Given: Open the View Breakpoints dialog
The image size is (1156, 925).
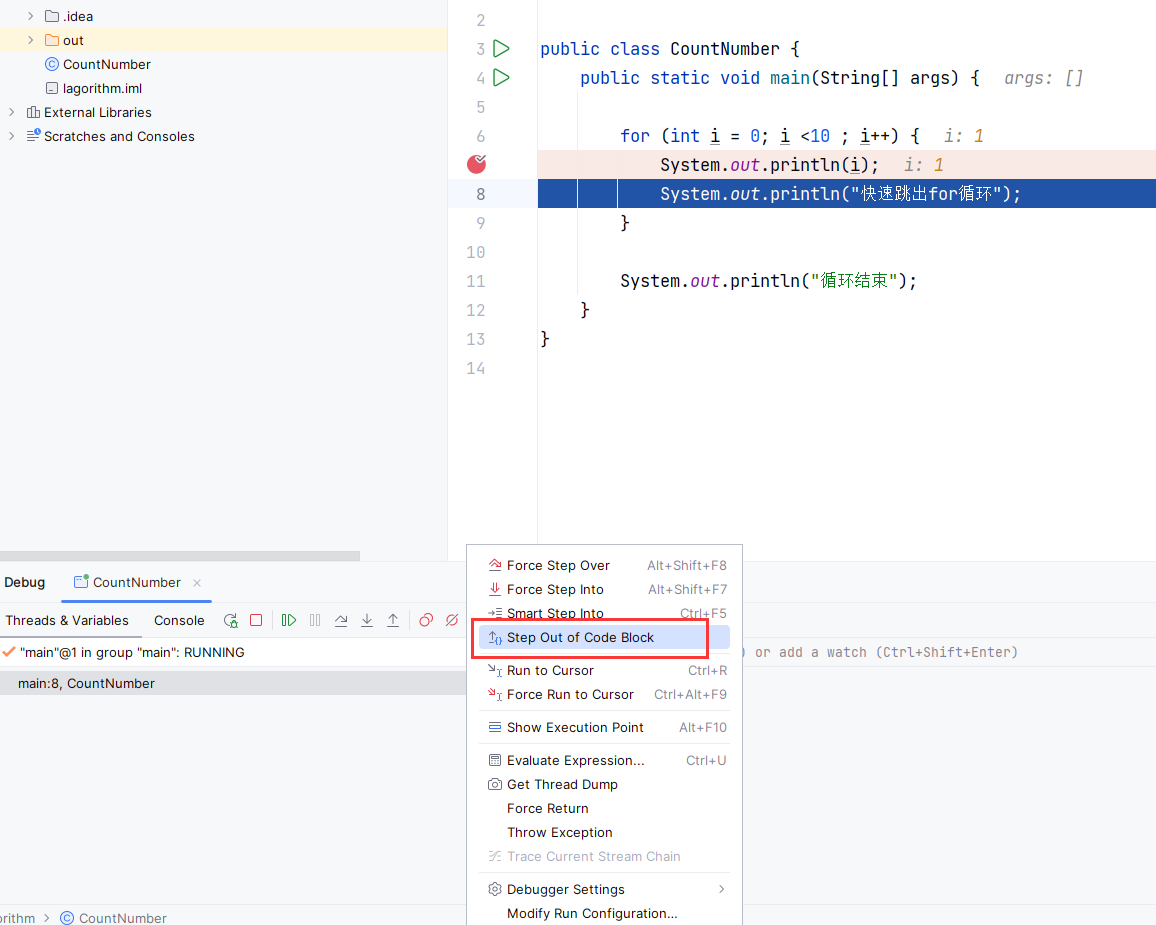Looking at the screenshot, I should pyautogui.click(x=427, y=620).
